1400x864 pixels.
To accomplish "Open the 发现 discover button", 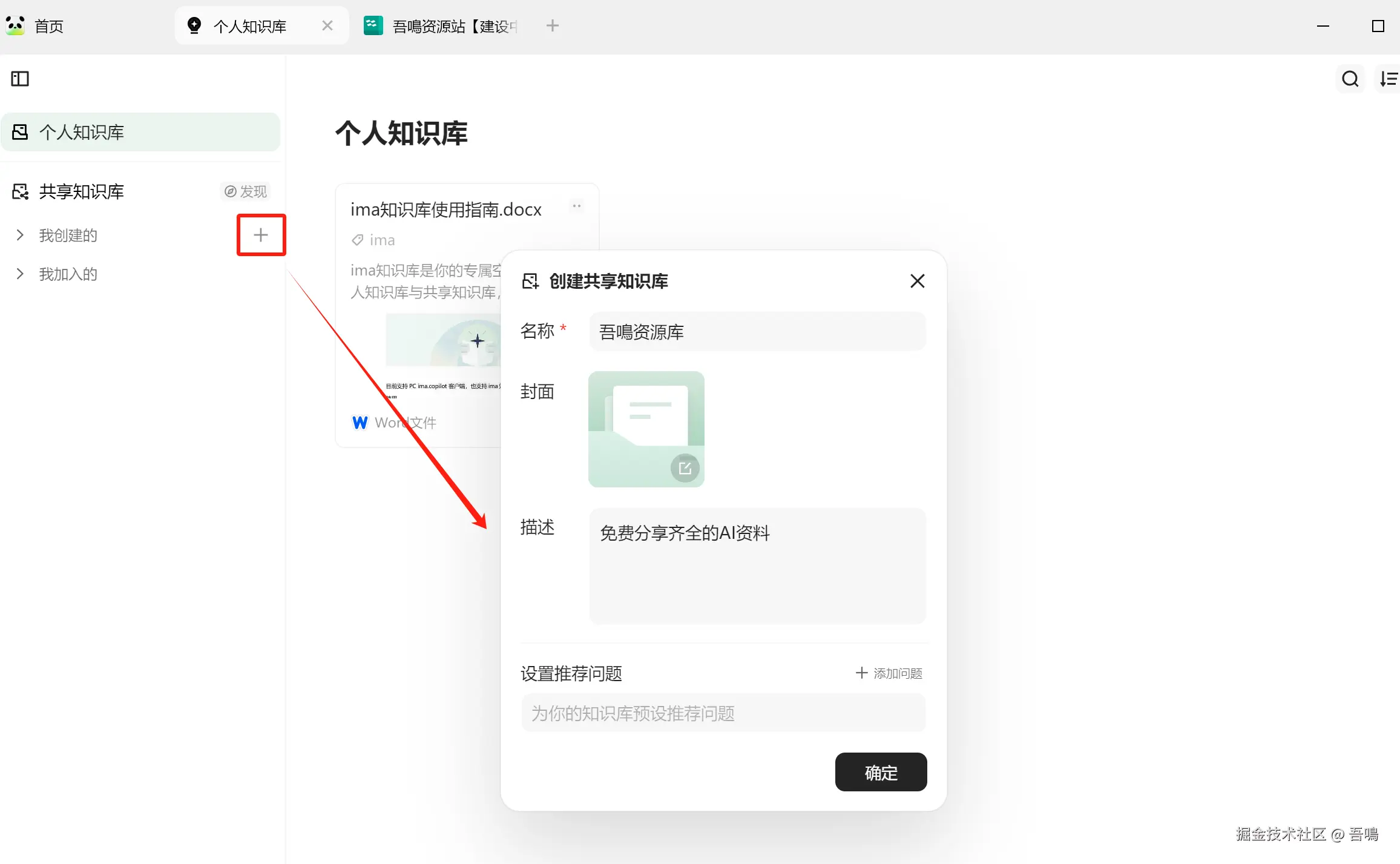I will [x=246, y=192].
